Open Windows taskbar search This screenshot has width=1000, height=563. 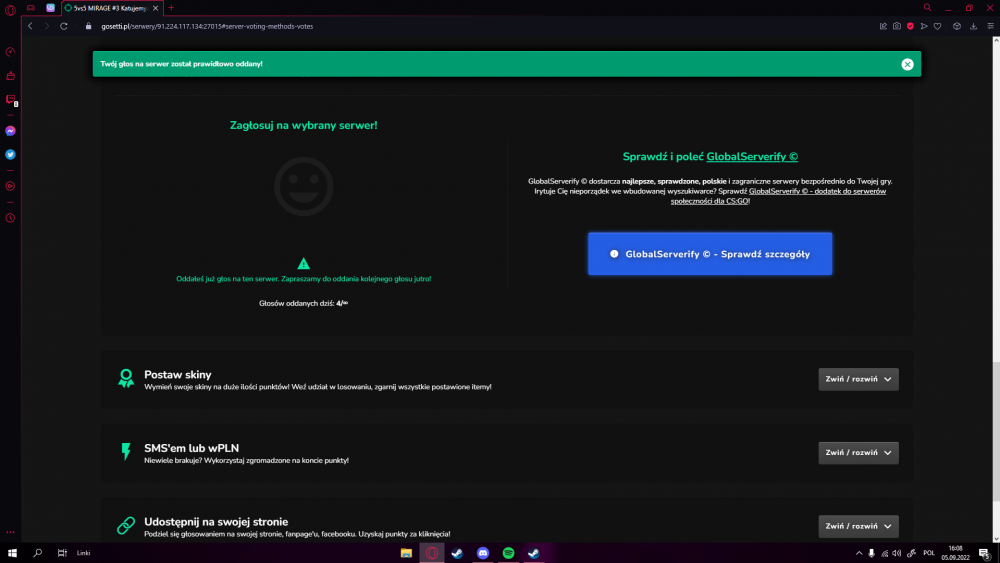(38, 553)
